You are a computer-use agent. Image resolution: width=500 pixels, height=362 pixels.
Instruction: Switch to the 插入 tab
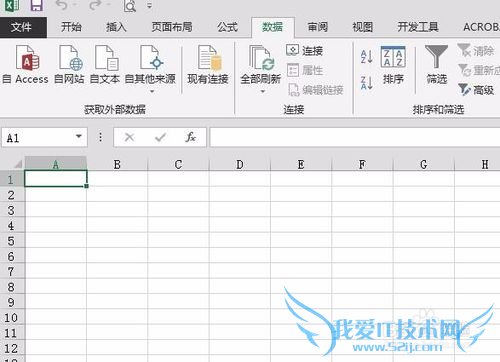[x=116, y=27]
